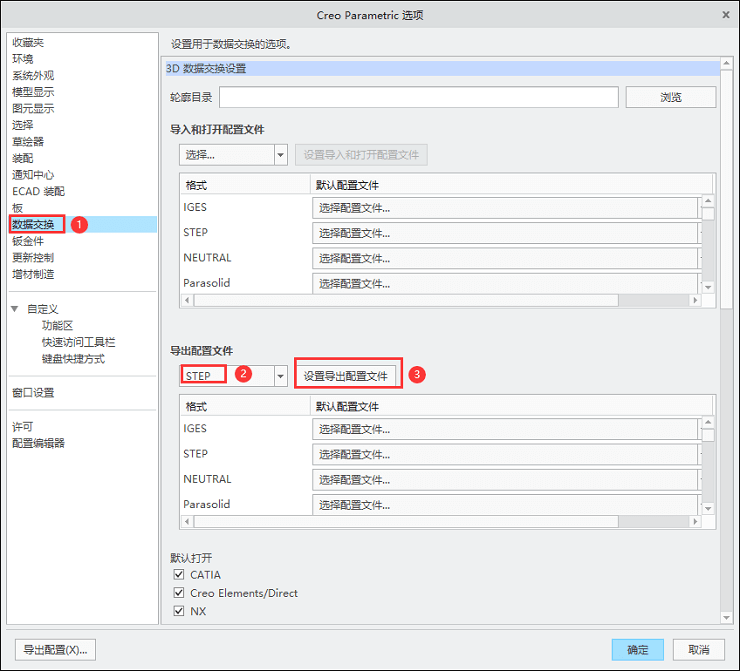The image size is (740, 671).
Task: Click import table scroll-down arrow
Action: (708, 287)
